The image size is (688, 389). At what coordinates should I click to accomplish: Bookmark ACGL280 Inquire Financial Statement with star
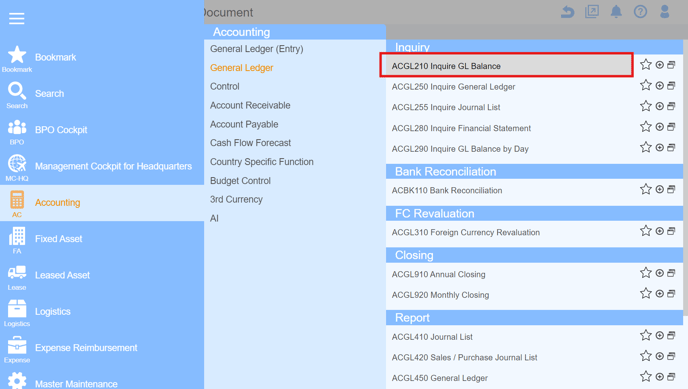click(645, 127)
